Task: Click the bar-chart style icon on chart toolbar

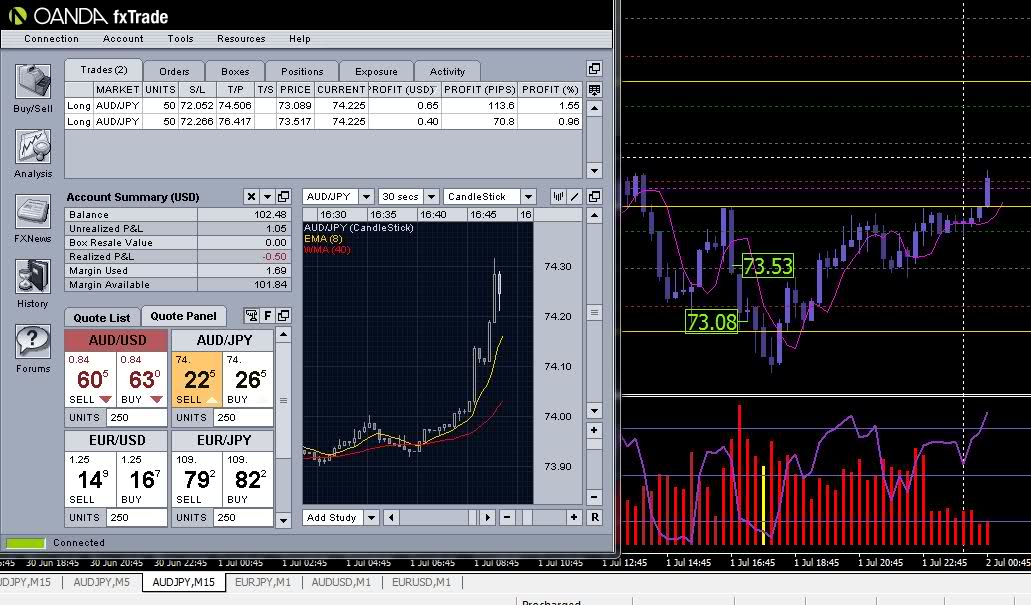Action: point(558,197)
